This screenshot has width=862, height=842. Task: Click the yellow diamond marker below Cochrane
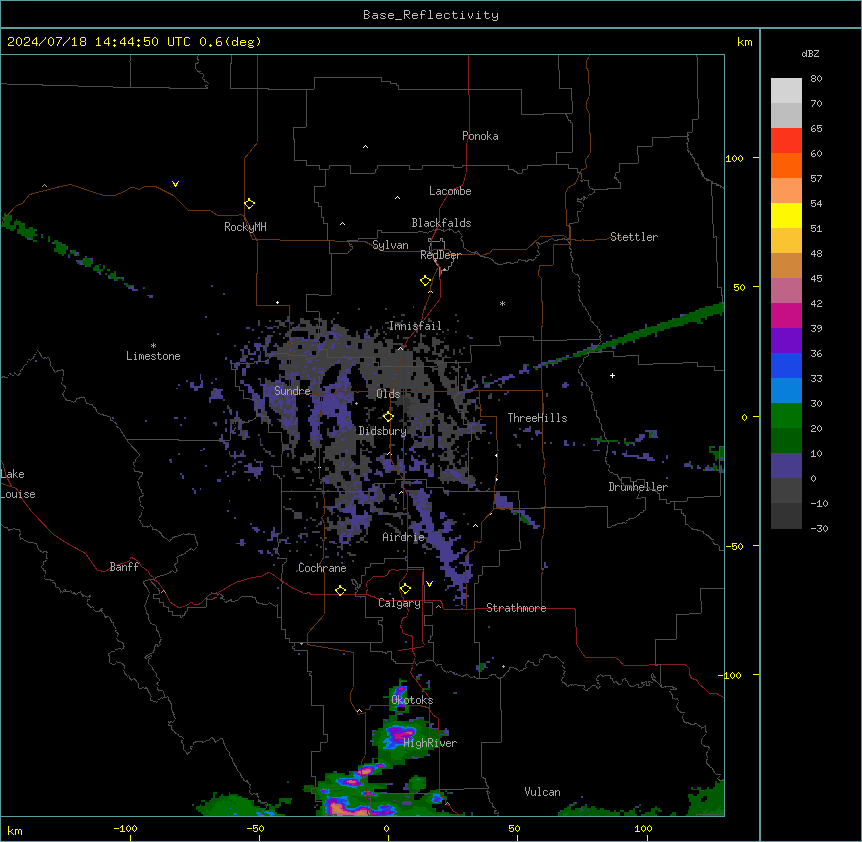click(340, 590)
